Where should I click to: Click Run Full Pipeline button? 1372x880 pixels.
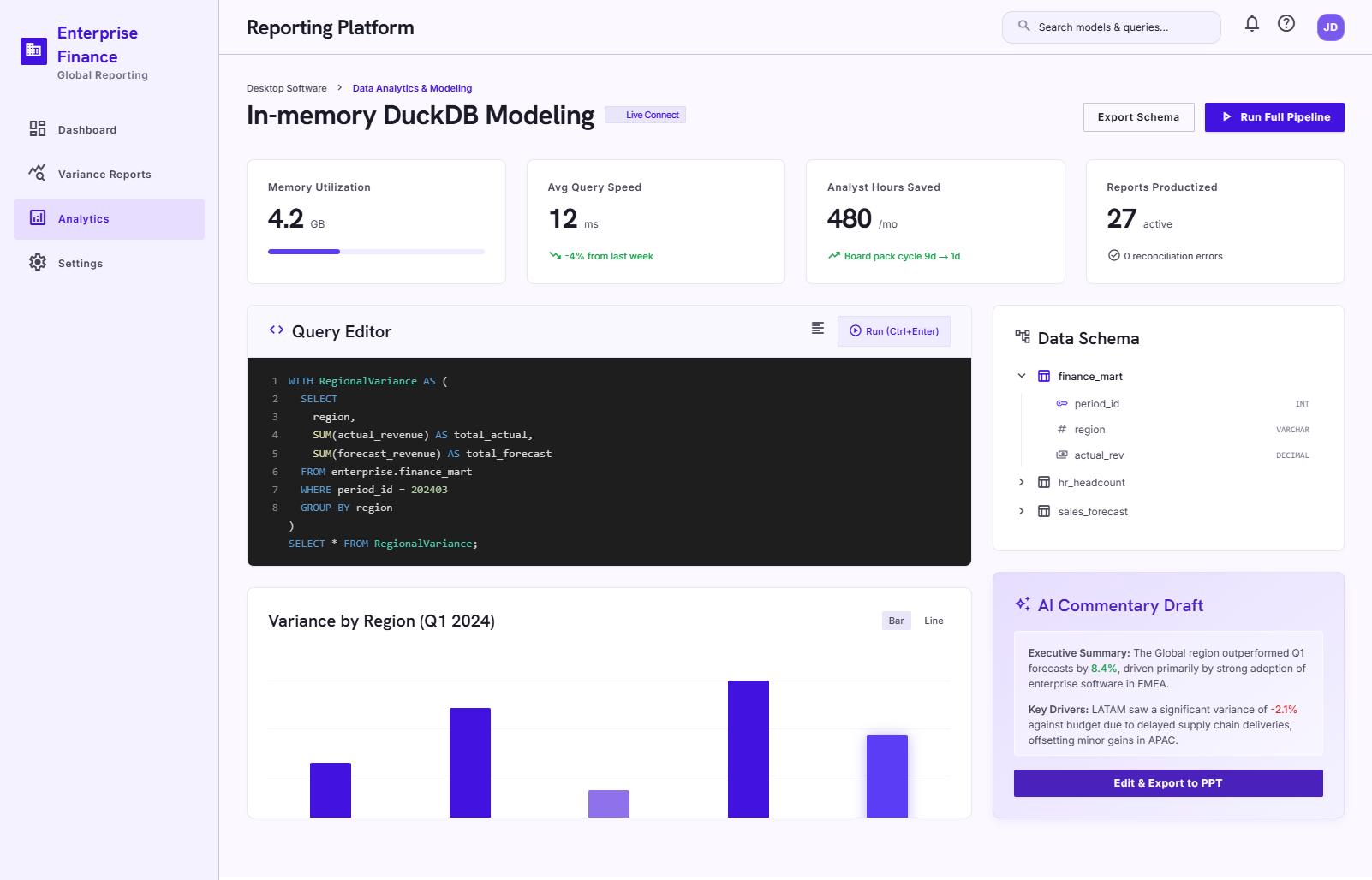tap(1274, 117)
